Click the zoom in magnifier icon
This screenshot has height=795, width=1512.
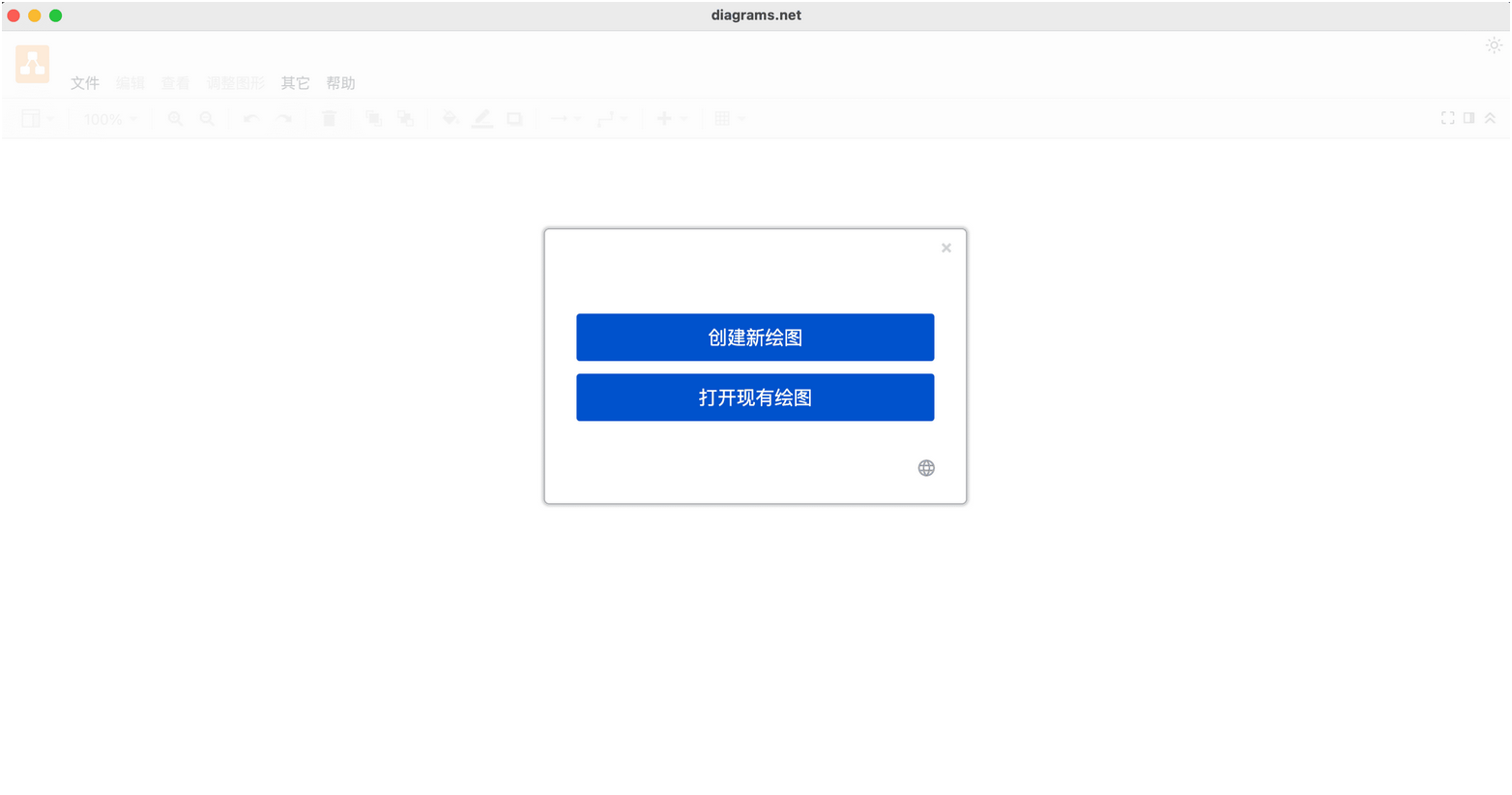(x=175, y=119)
